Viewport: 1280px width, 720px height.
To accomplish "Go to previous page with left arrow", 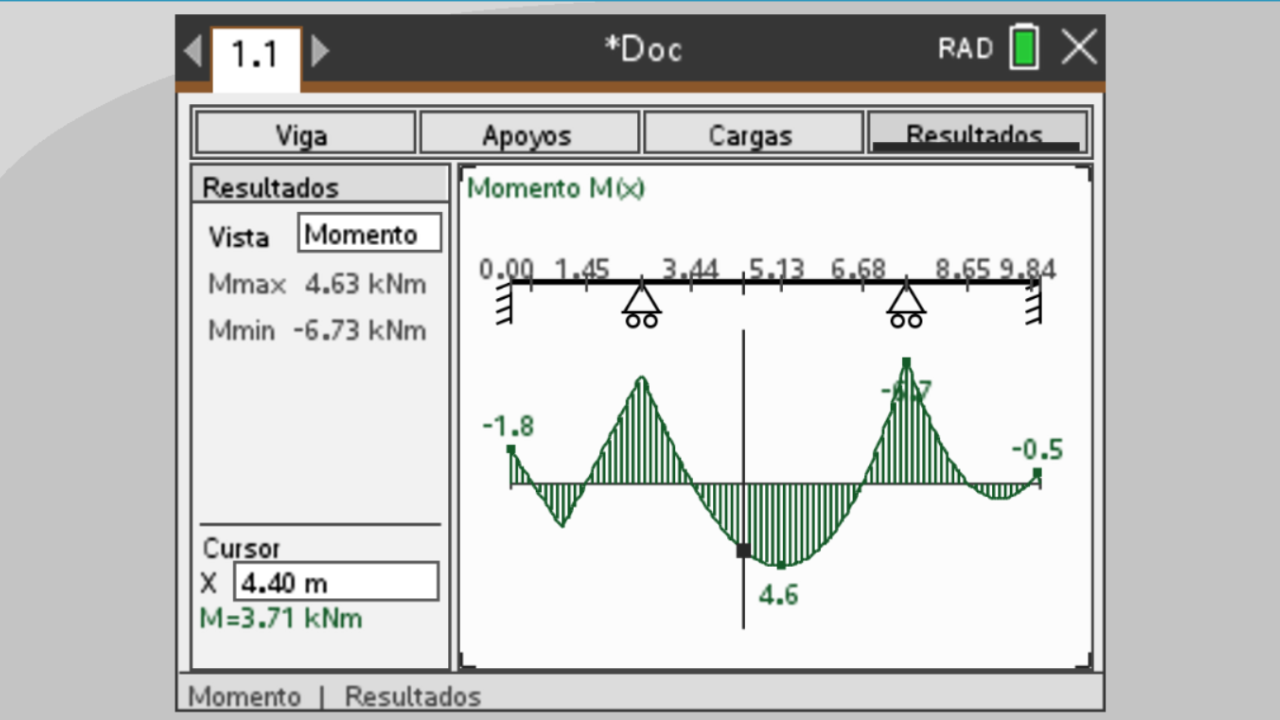I will [x=194, y=50].
